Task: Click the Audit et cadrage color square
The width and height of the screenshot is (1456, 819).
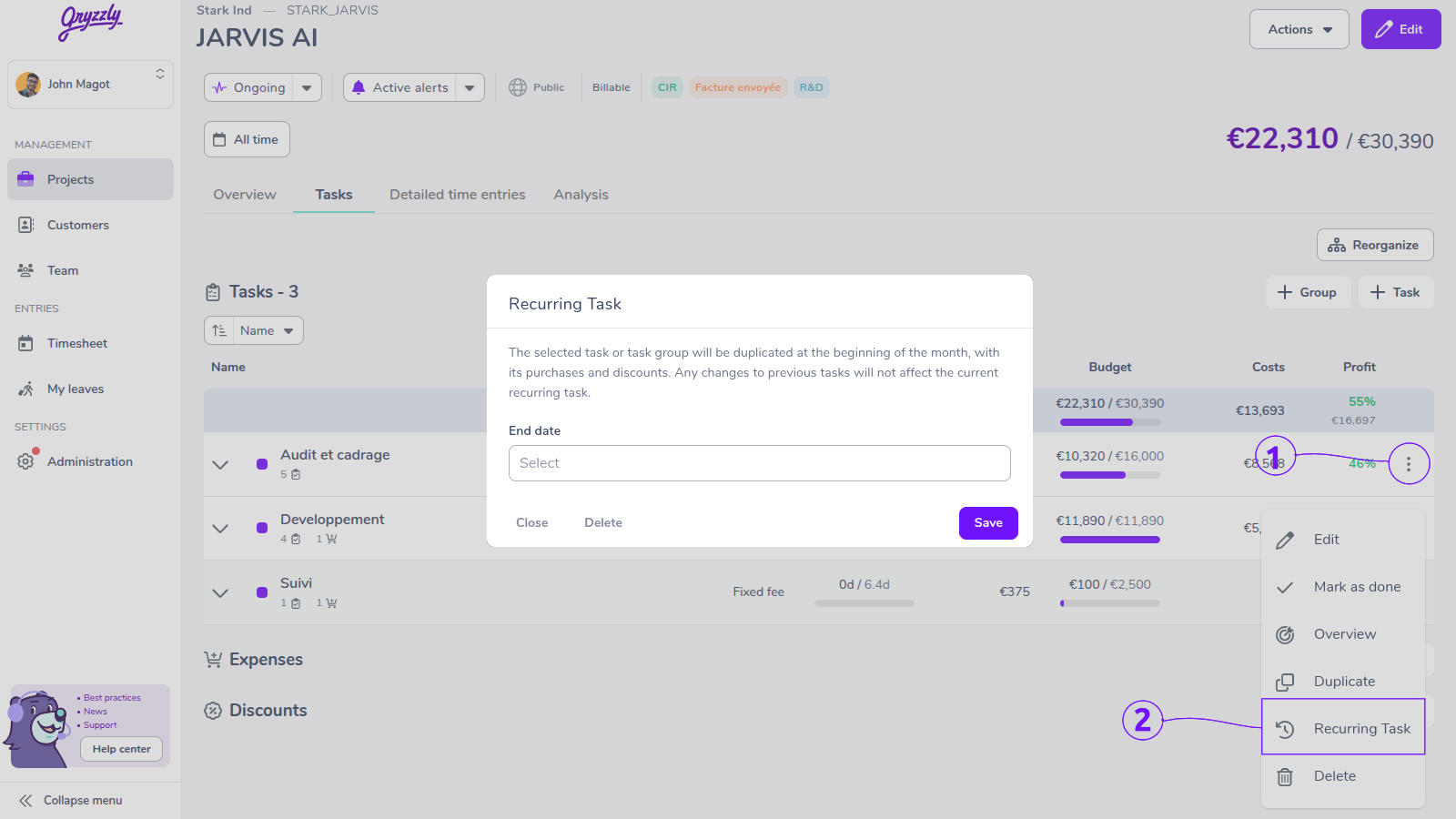Action: [262, 464]
